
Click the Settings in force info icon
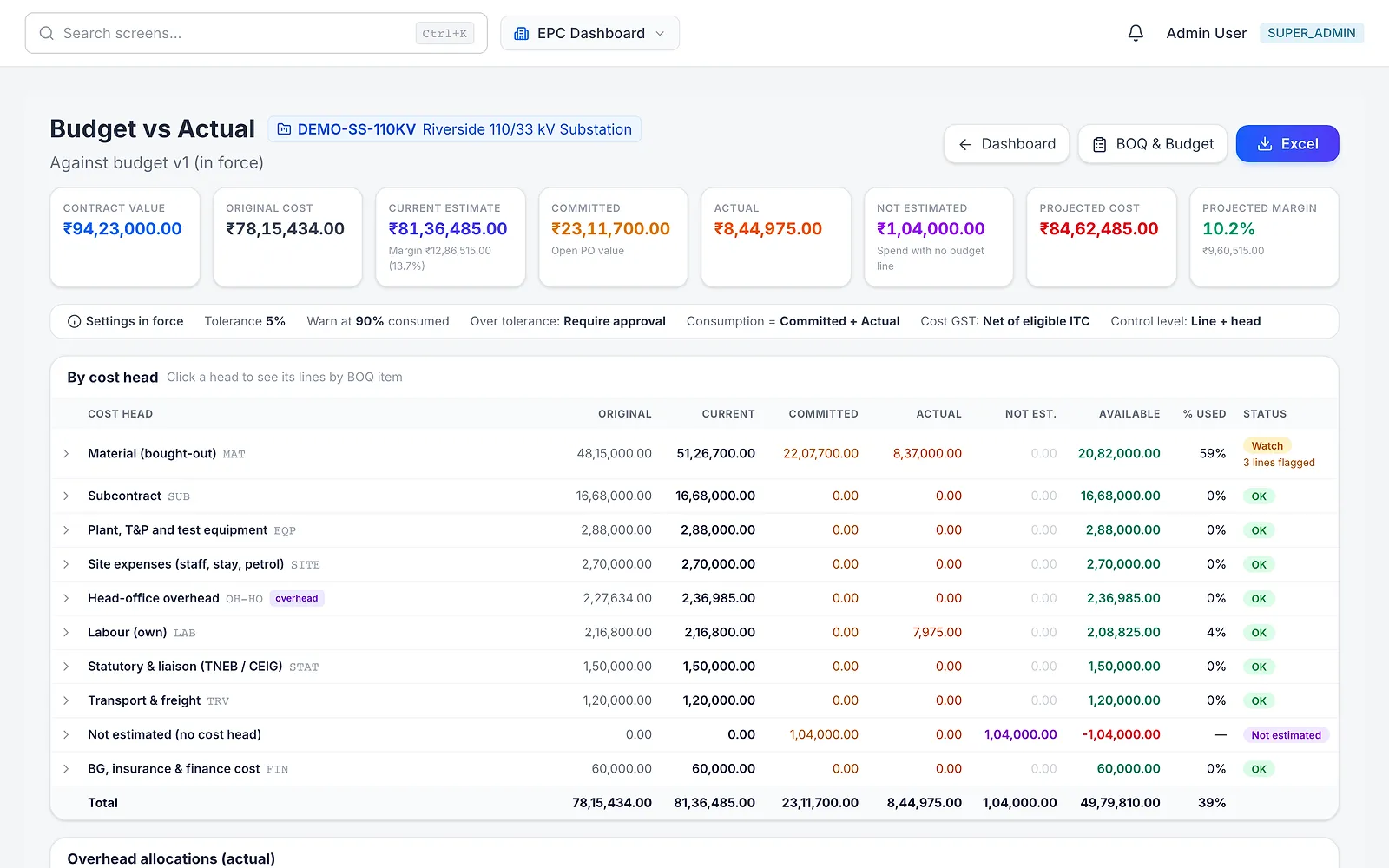75,321
